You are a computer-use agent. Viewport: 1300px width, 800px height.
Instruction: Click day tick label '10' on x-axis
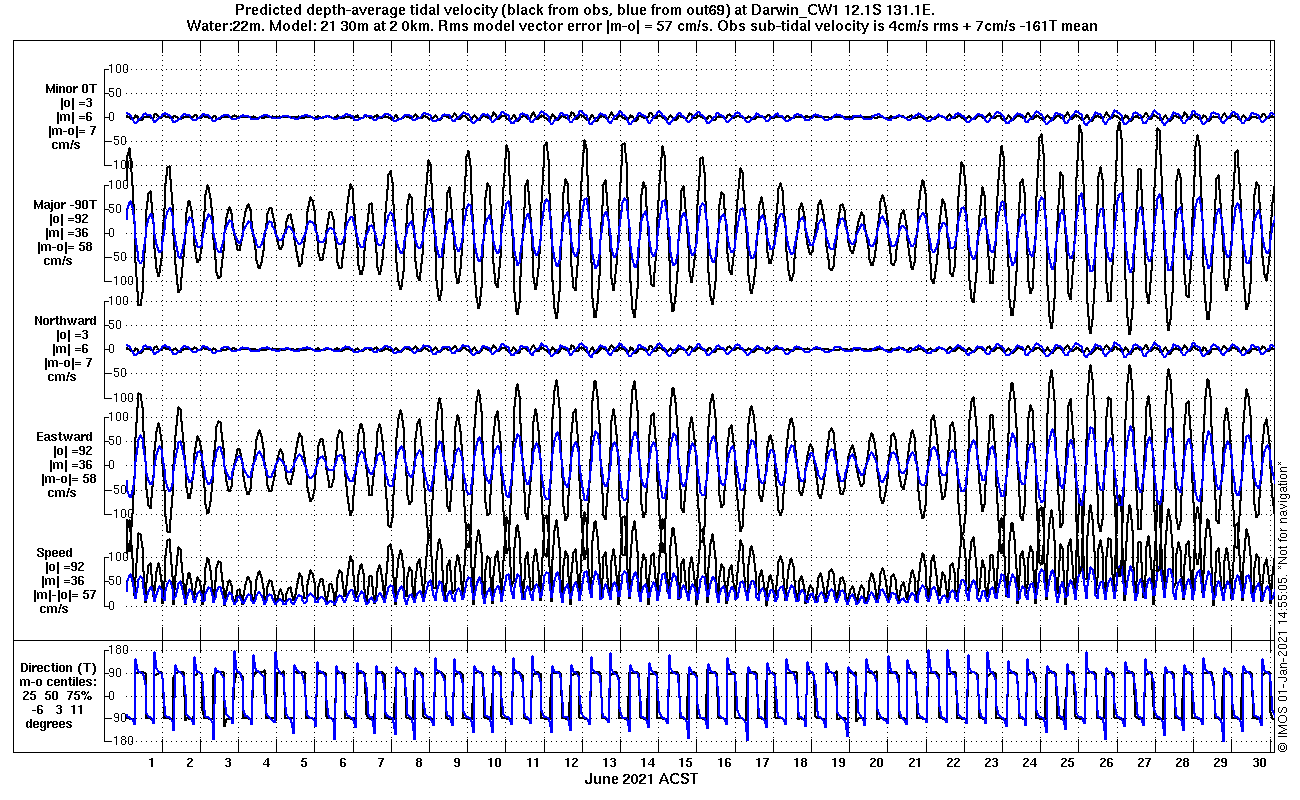coord(495,763)
